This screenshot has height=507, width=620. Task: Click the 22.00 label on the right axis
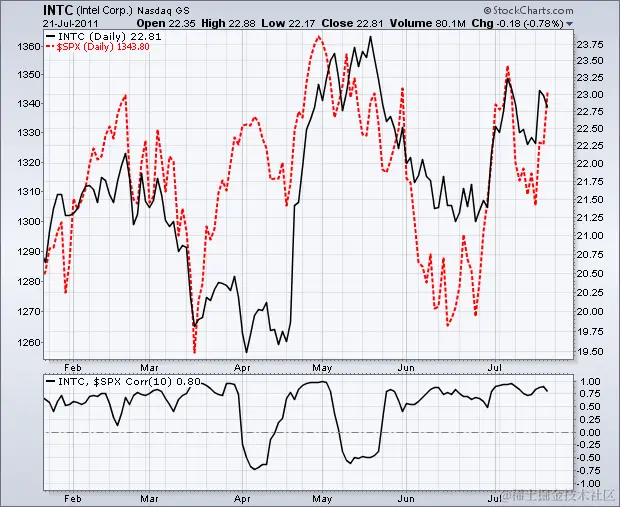pos(590,163)
